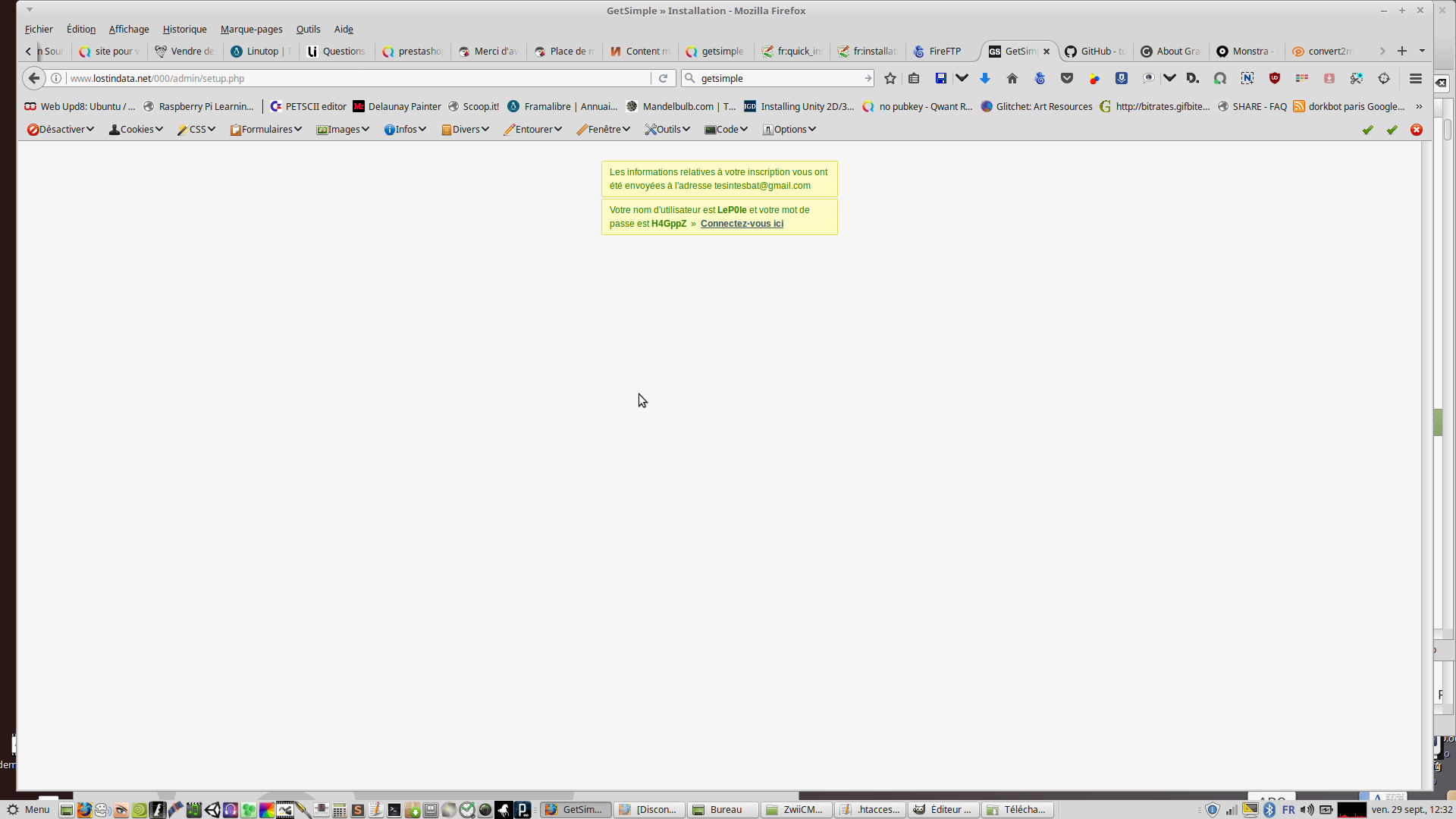Click the blue floppy disk save icon
Screen dimensions: 1456x819
pyautogui.click(x=941, y=78)
